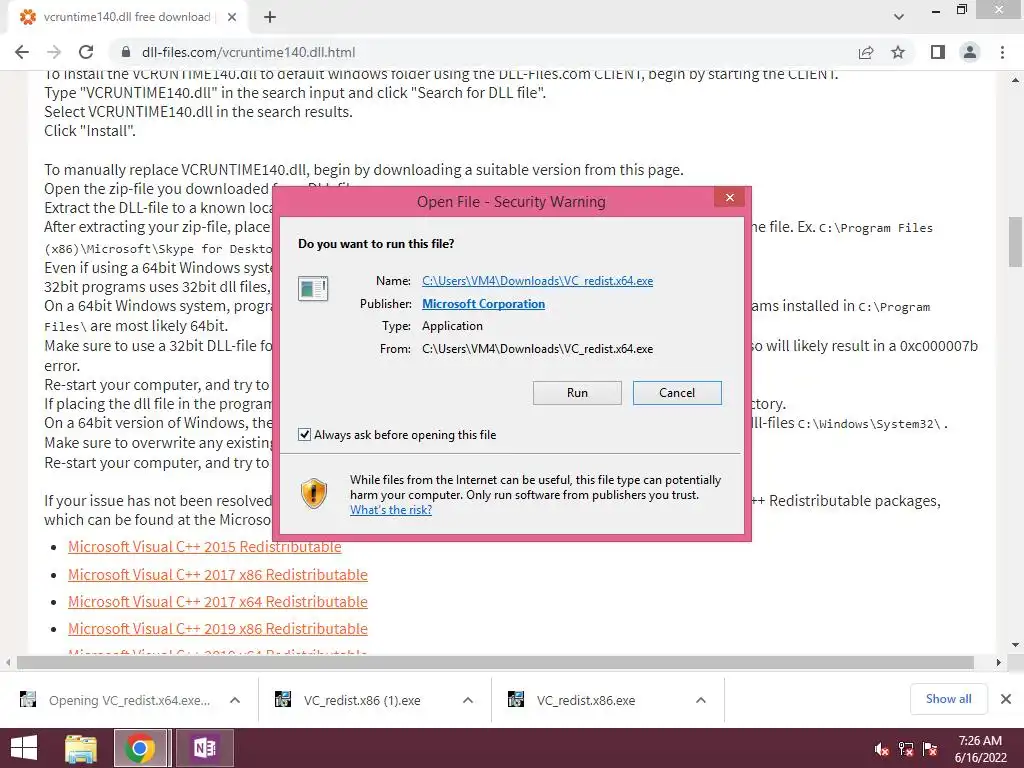Close the downloads bar
The width and height of the screenshot is (1024, 768).
pyautogui.click(x=1006, y=699)
